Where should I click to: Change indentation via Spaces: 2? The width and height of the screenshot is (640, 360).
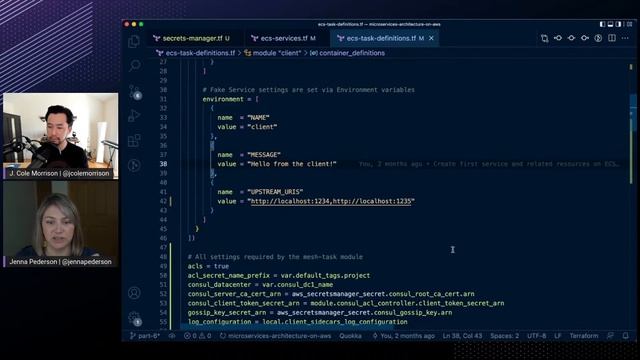[504, 336]
